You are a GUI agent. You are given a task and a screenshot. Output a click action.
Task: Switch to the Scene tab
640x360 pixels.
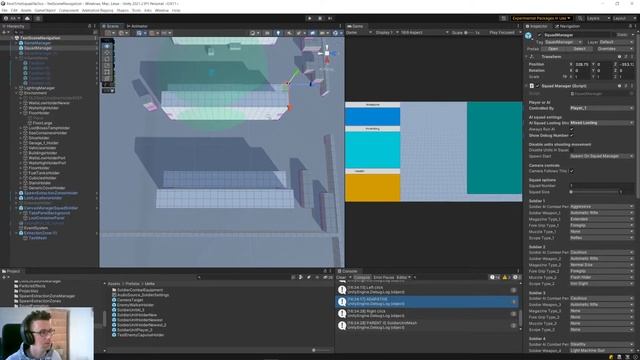click(111, 26)
